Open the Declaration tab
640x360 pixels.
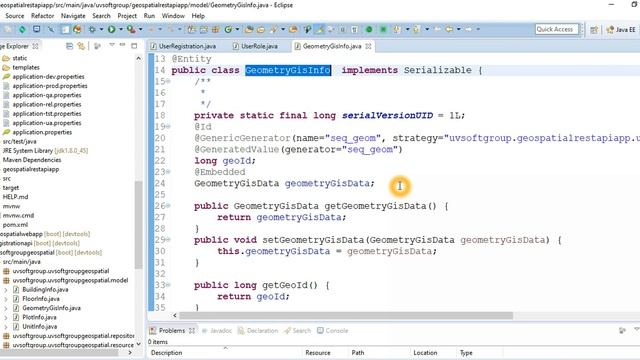pyautogui.click(x=258, y=331)
